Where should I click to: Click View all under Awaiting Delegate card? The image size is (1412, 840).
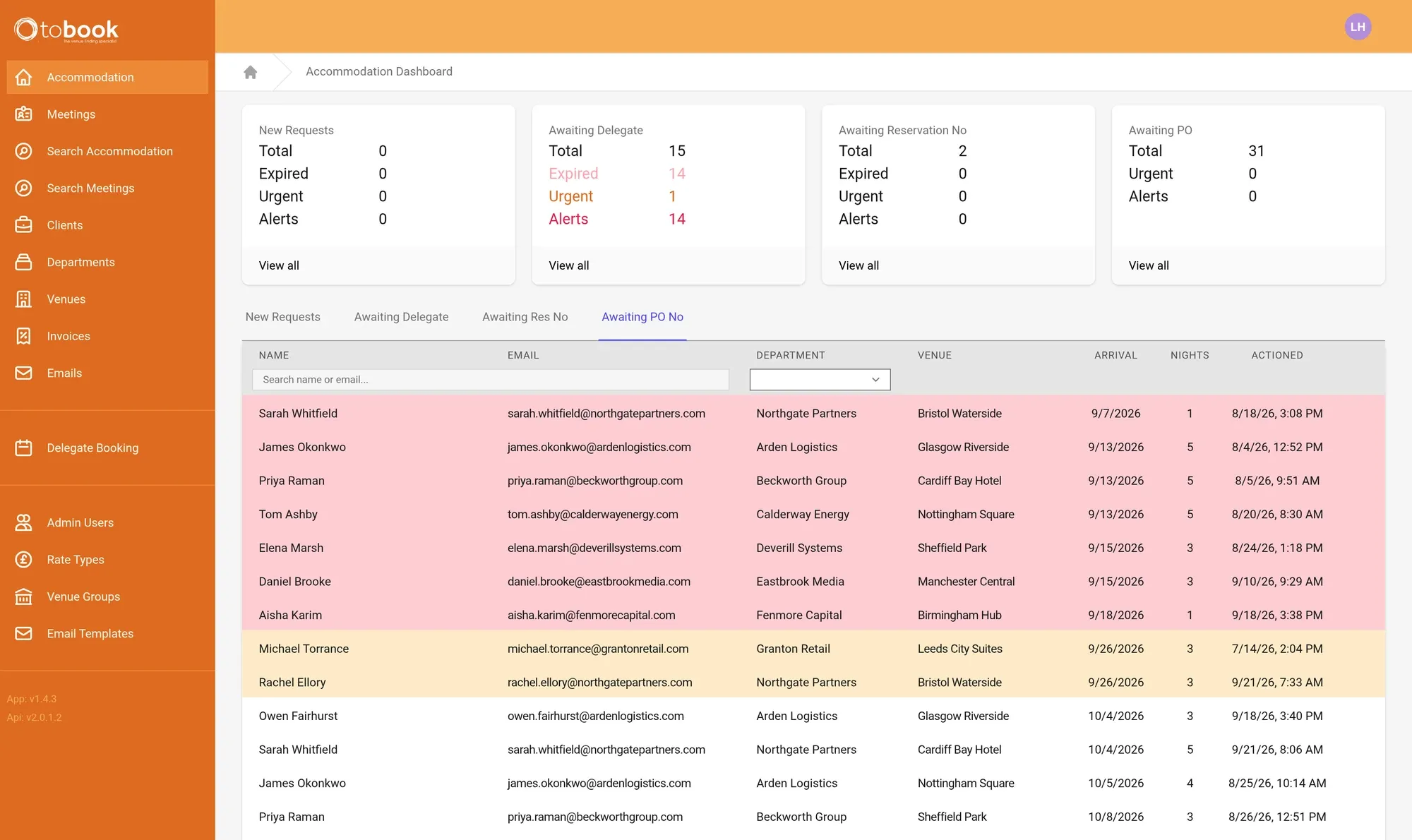coord(568,265)
